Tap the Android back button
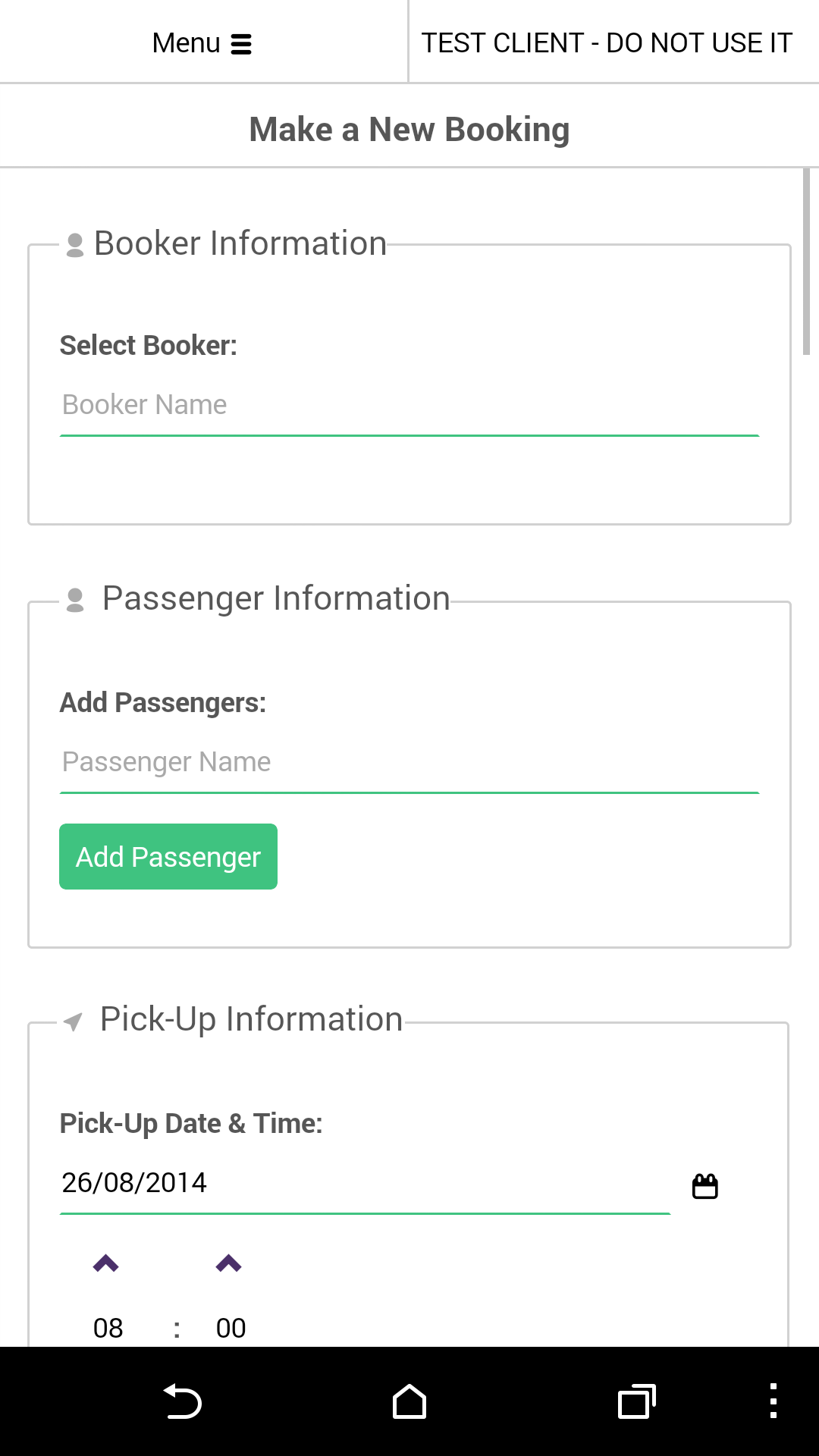The width and height of the screenshot is (819, 1456). click(183, 1401)
